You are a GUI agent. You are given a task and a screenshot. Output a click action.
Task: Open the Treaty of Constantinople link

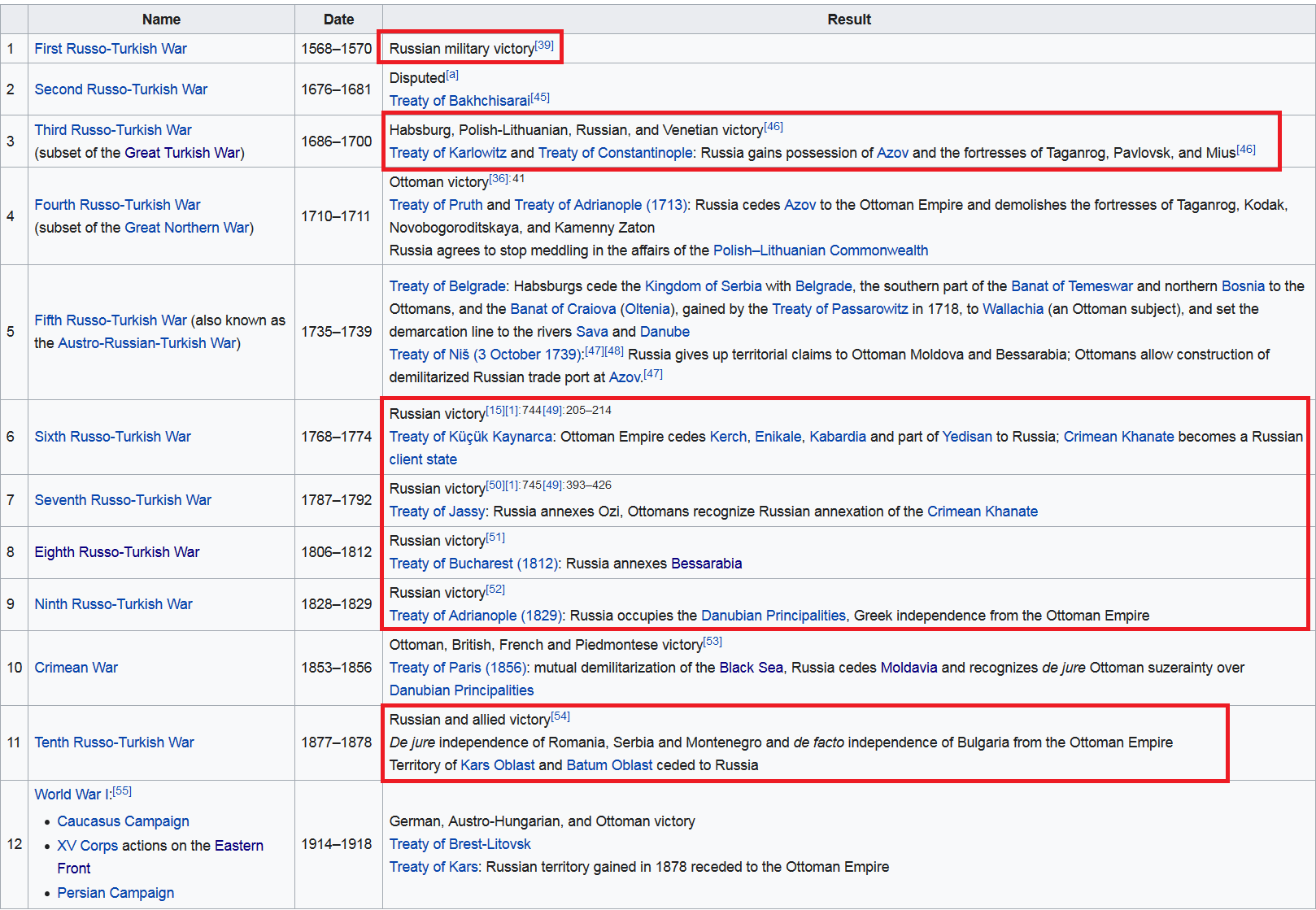tap(615, 153)
